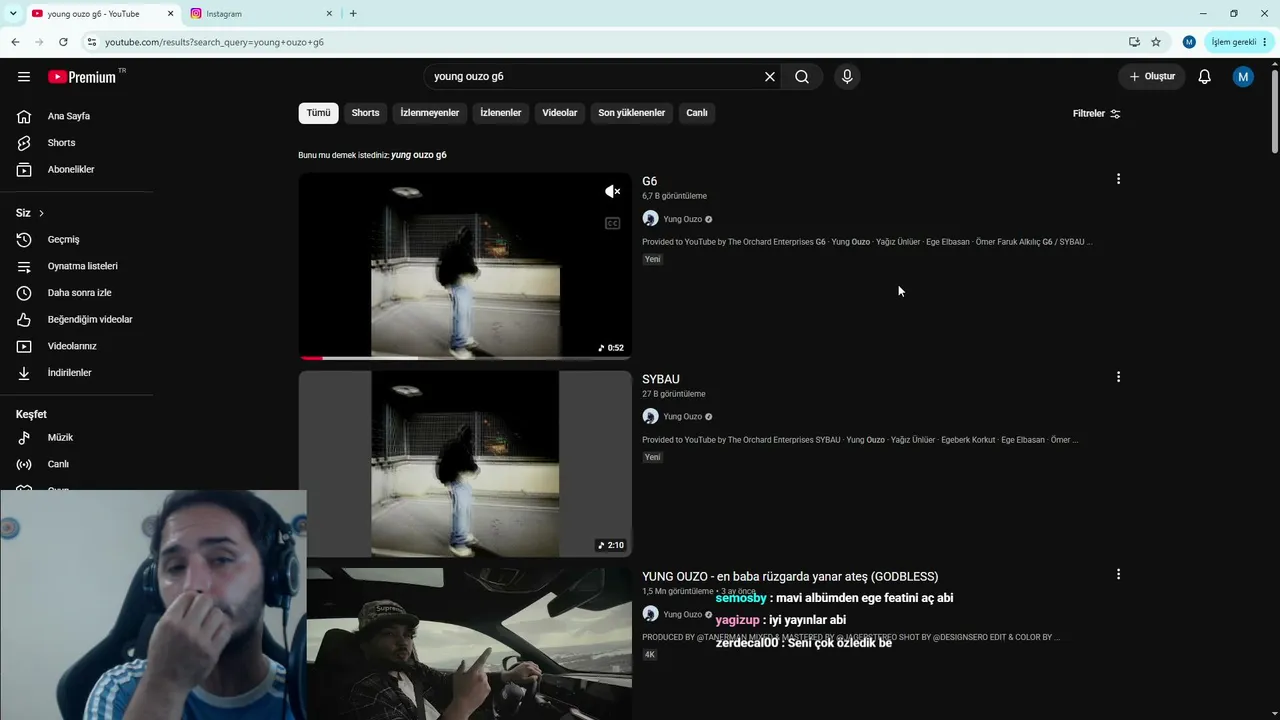Open the notifications bell

tap(1205, 77)
